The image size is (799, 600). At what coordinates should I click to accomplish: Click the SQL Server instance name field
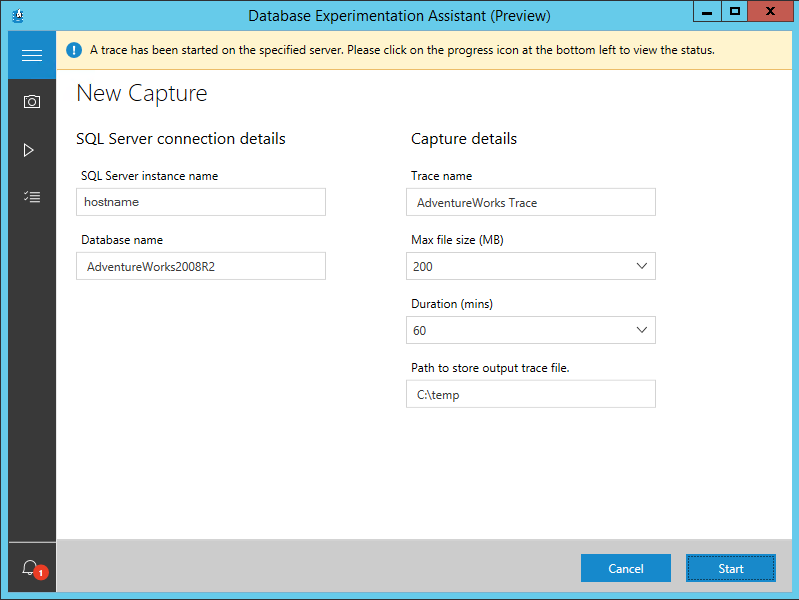click(201, 202)
